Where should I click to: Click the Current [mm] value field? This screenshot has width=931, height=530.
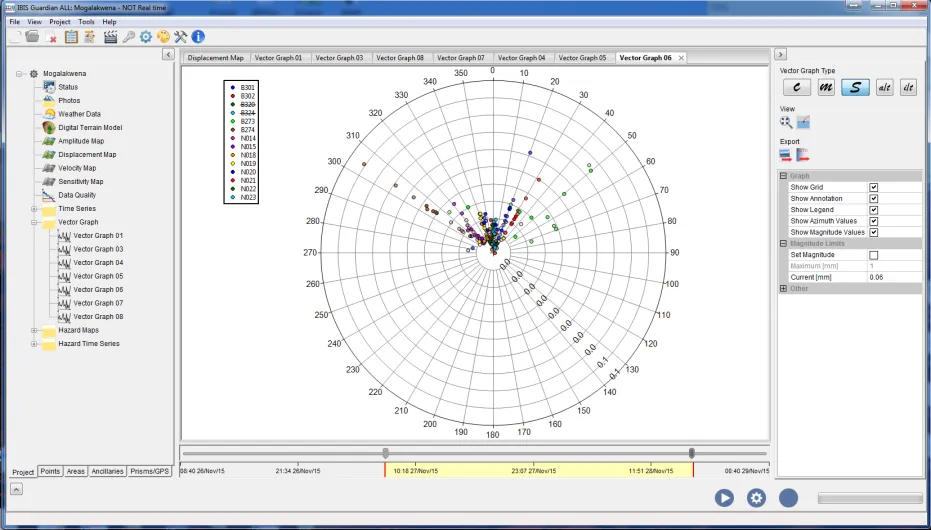click(892, 277)
